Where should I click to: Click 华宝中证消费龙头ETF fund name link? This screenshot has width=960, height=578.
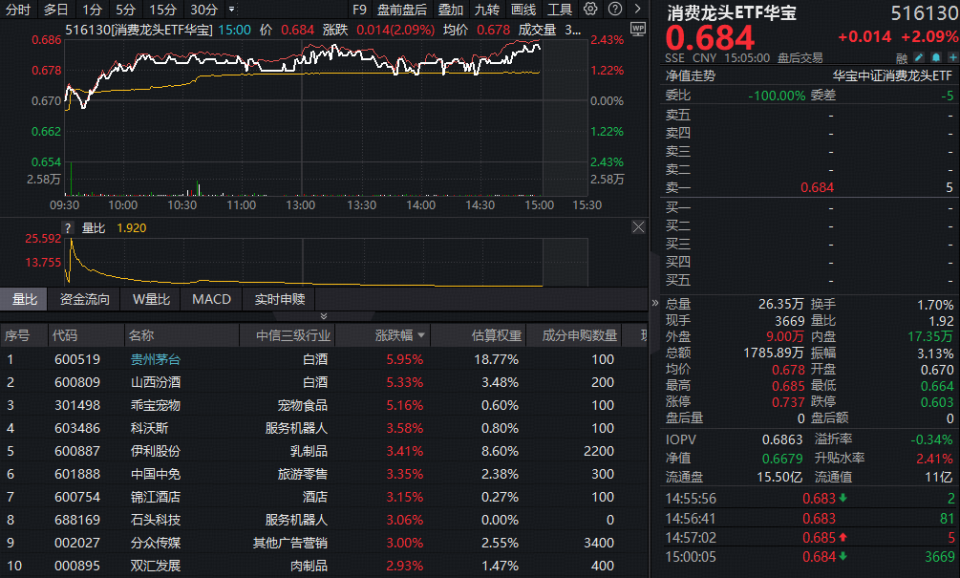coord(893,76)
